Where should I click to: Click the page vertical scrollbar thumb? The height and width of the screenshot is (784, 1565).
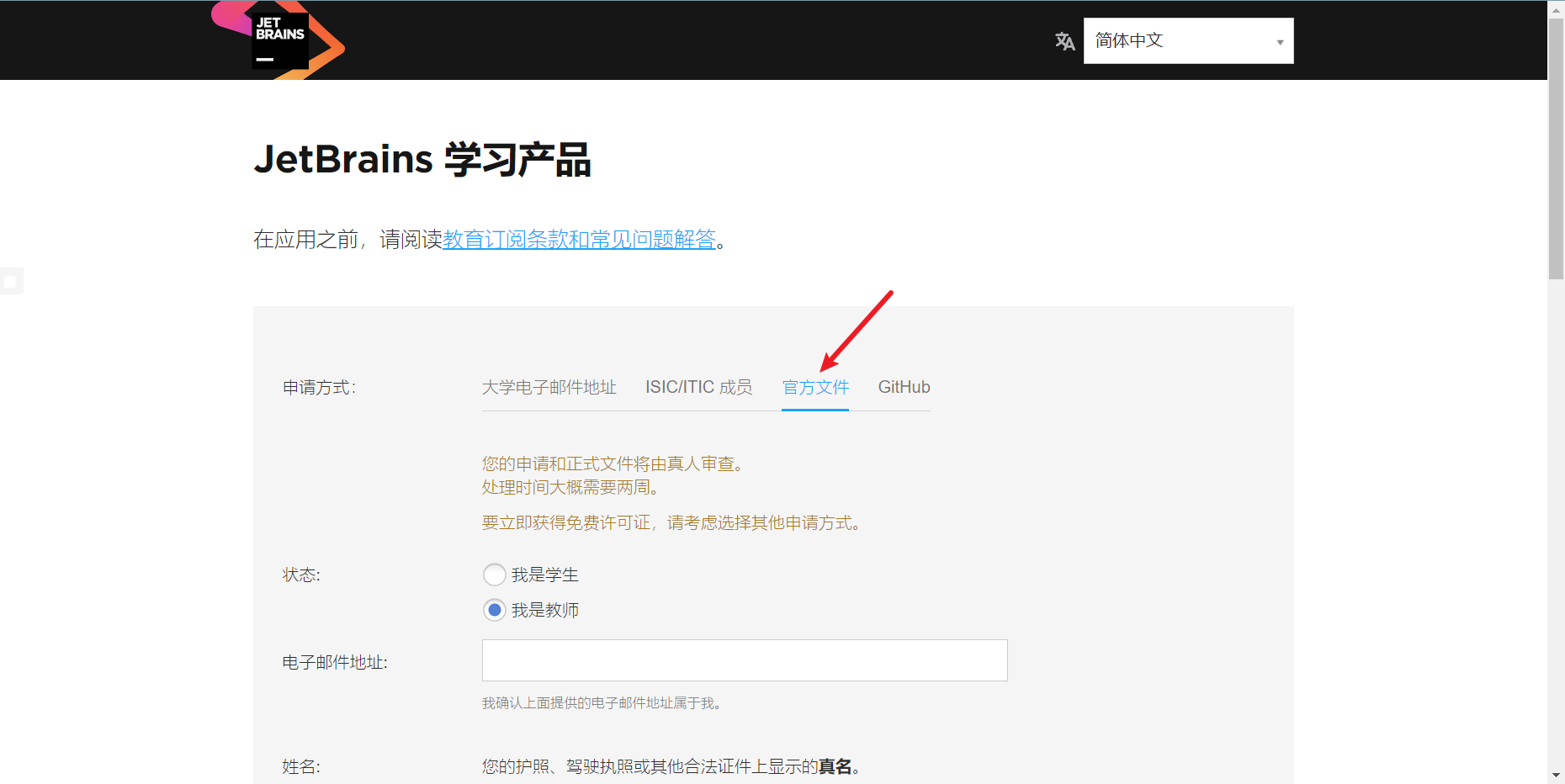tap(1556, 147)
